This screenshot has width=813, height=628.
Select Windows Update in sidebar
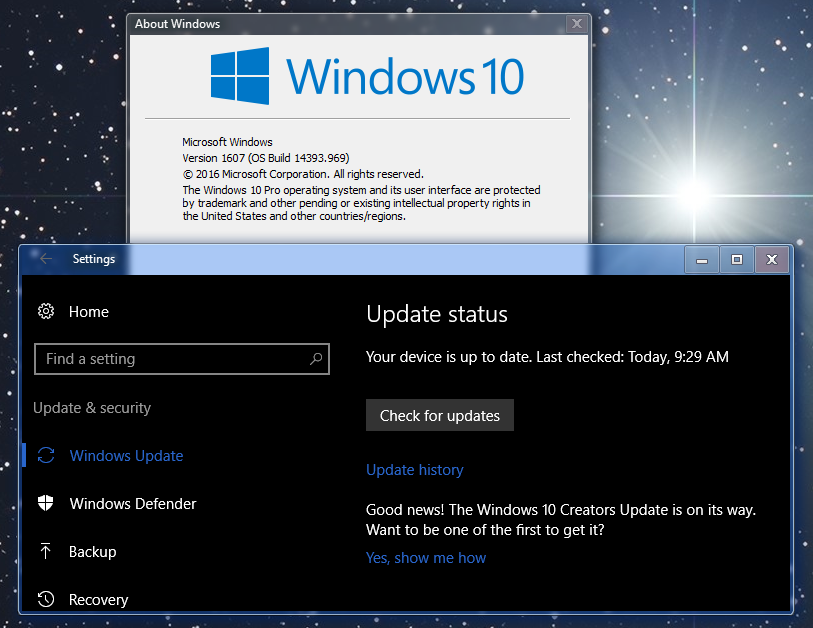point(126,456)
